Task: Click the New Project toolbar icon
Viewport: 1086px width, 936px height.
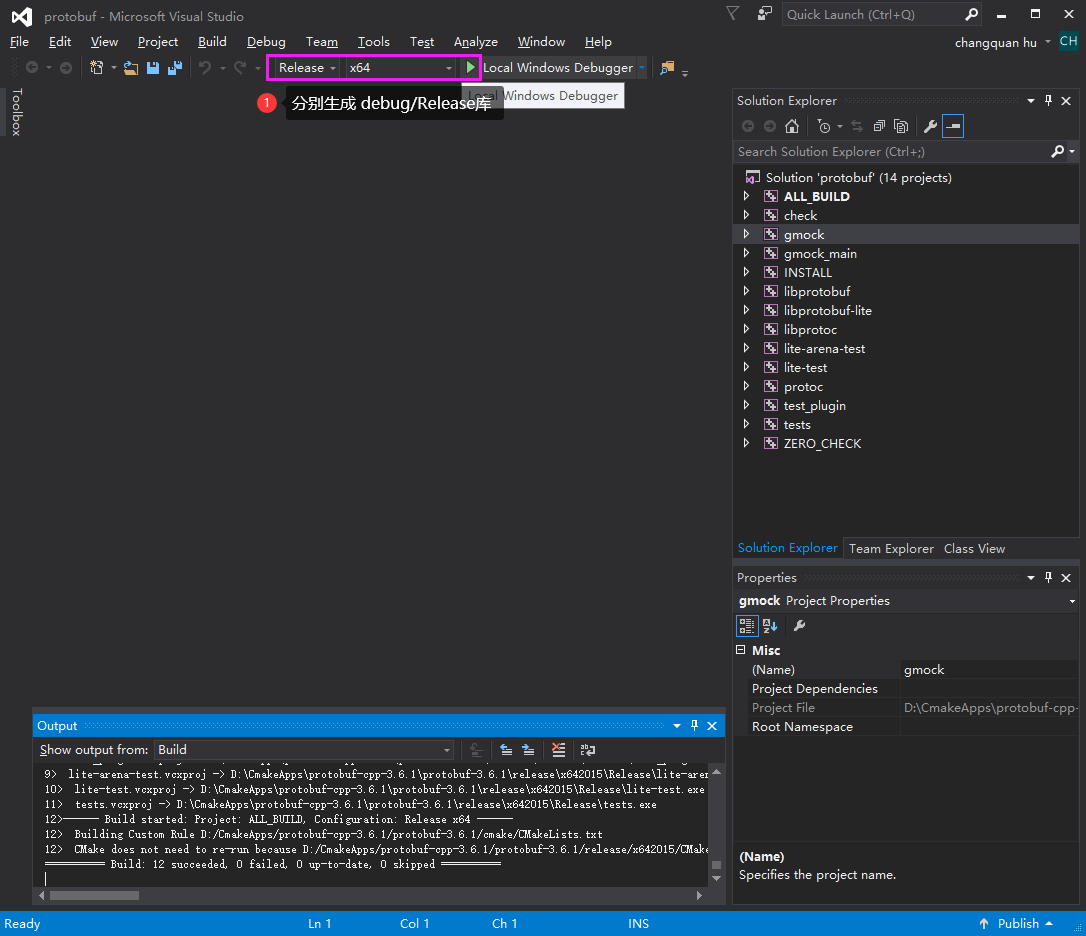Action: [96, 67]
